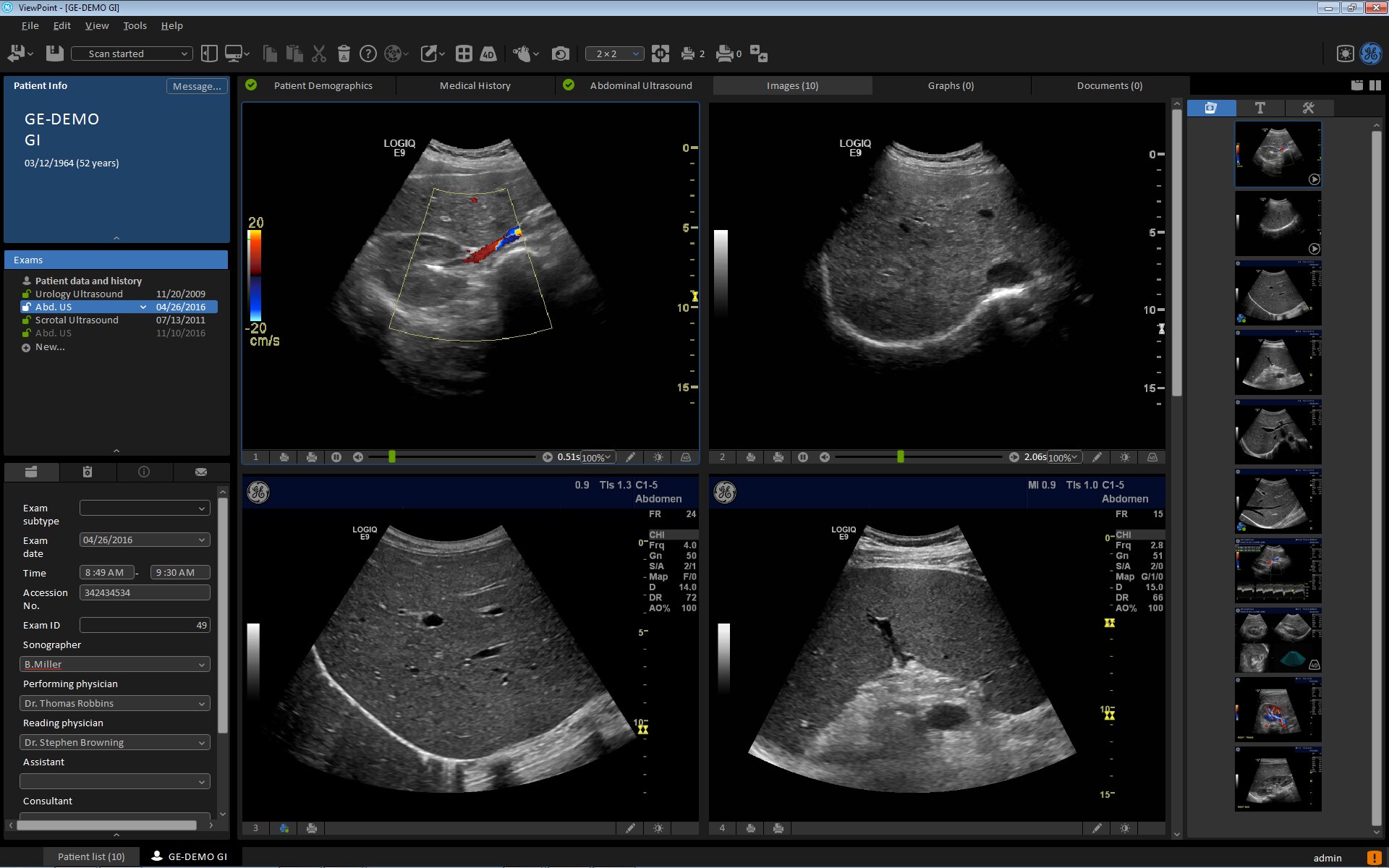The width and height of the screenshot is (1389, 868).
Task: Open the 2×2 layout dropdown
Action: coord(614,54)
